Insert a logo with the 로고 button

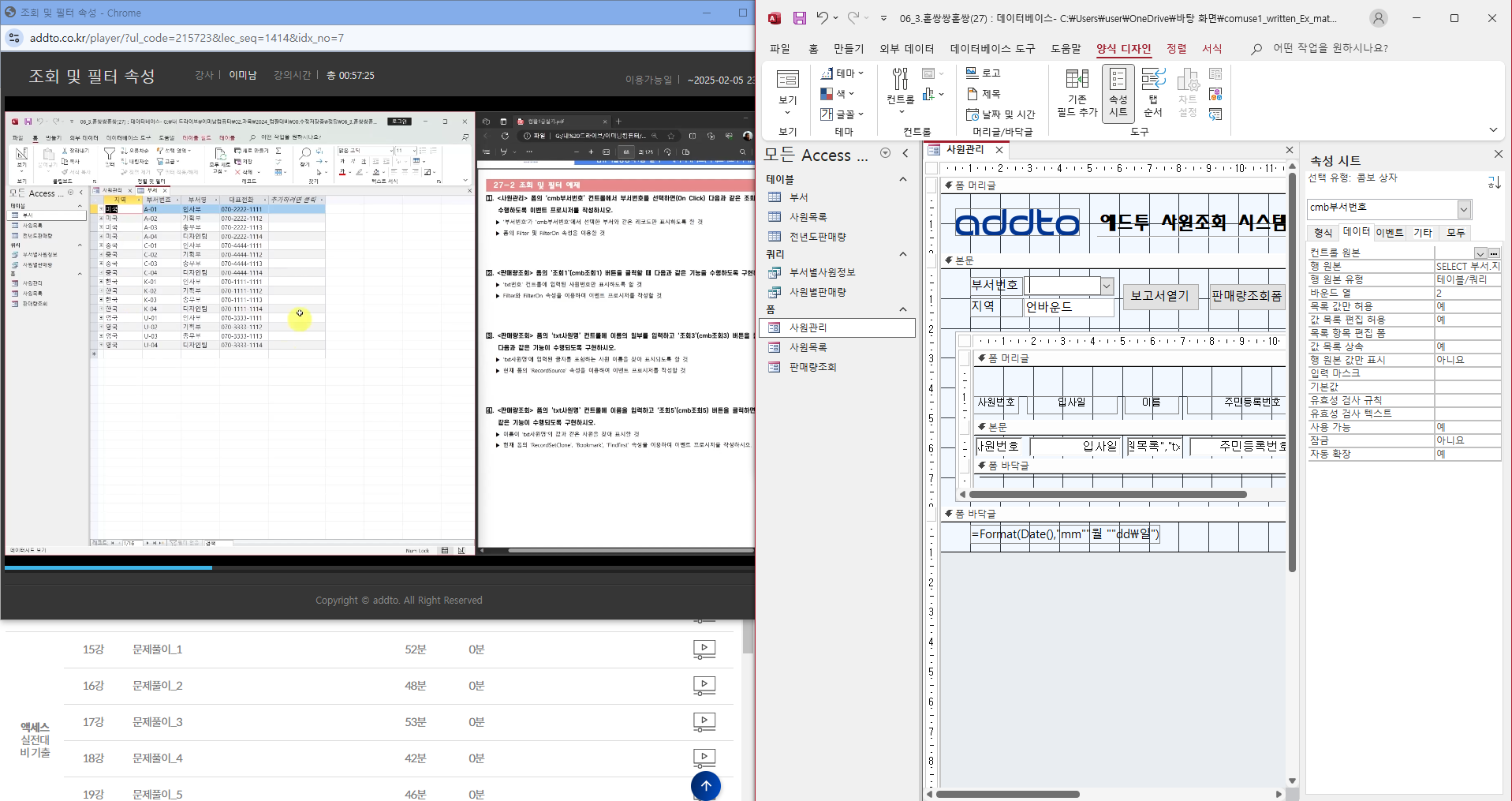(984, 73)
